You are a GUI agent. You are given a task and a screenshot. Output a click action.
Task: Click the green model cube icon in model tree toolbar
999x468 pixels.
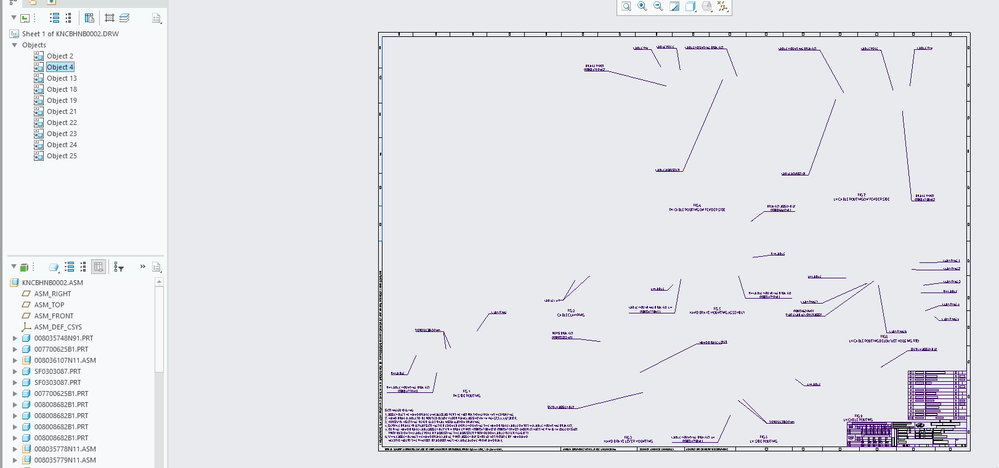[x=24, y=267]
